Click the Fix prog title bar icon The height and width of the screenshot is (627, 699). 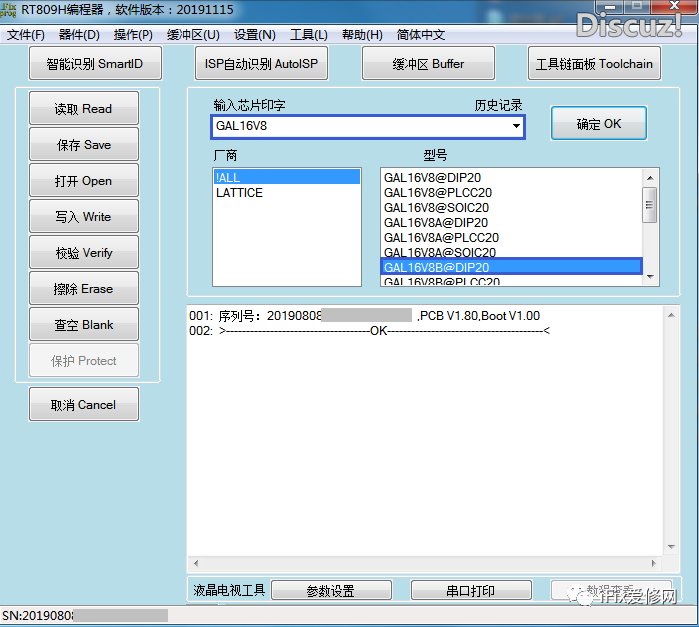point(8,10)
